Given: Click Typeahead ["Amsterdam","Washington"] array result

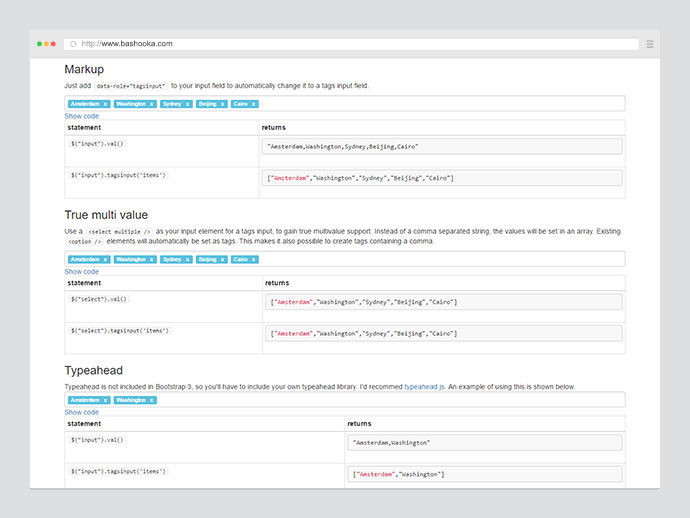Looking at the screenshot, I should [x=484, y=474].
